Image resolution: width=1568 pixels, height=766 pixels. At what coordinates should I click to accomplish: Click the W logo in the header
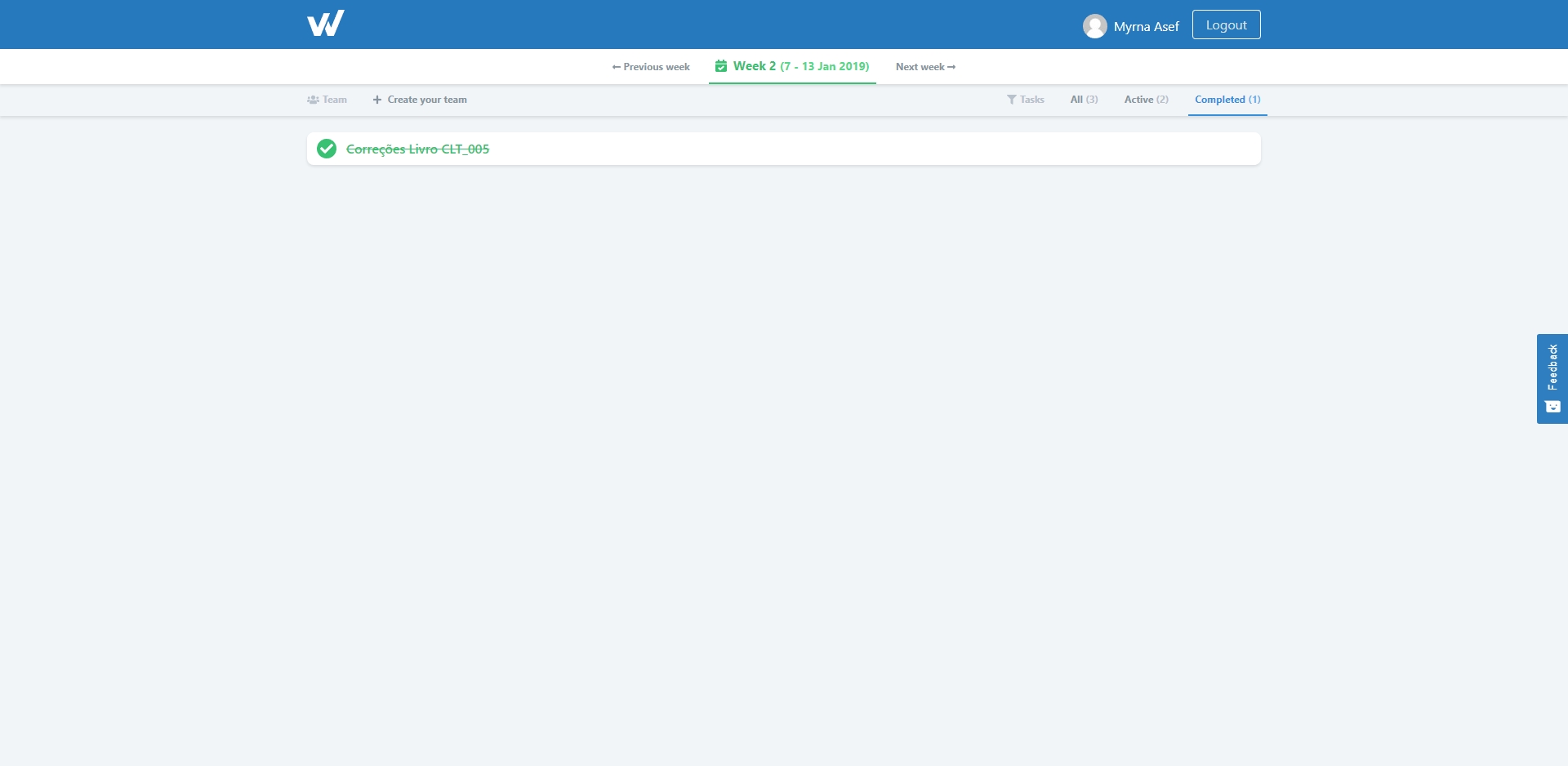coord(325,24)
